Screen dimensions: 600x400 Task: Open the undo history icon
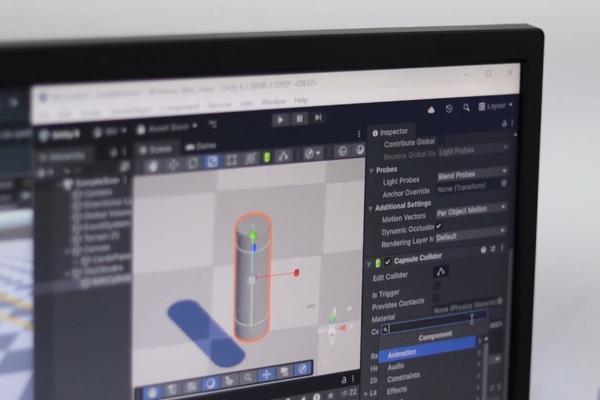[x=449, y=109]
